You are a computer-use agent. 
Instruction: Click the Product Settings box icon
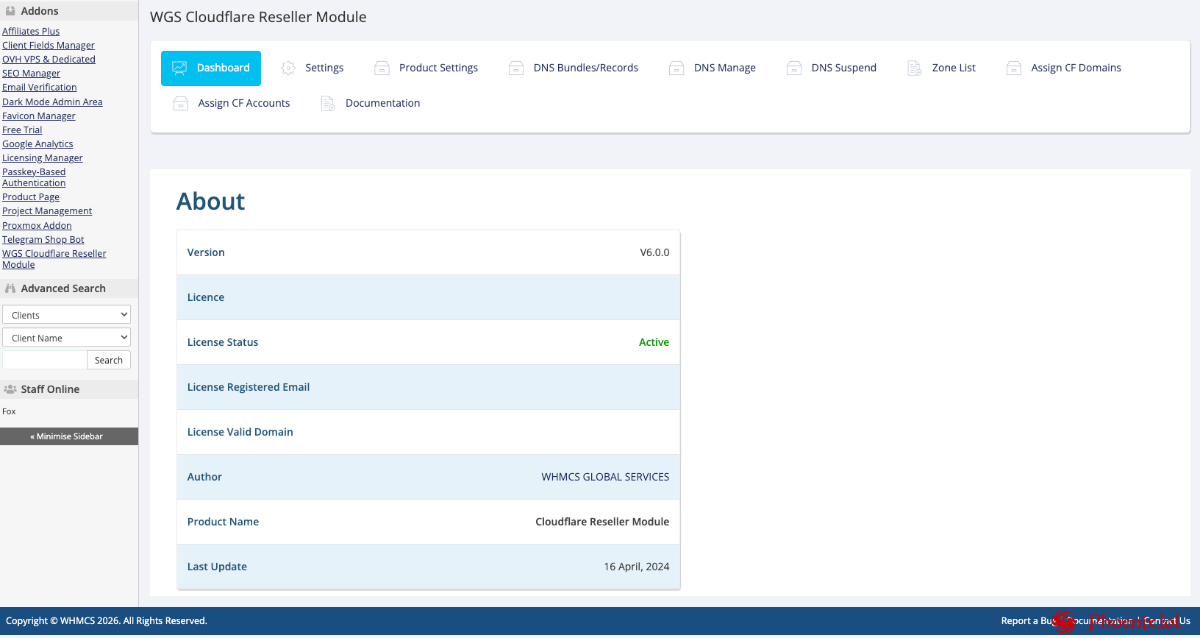(382, 68)
